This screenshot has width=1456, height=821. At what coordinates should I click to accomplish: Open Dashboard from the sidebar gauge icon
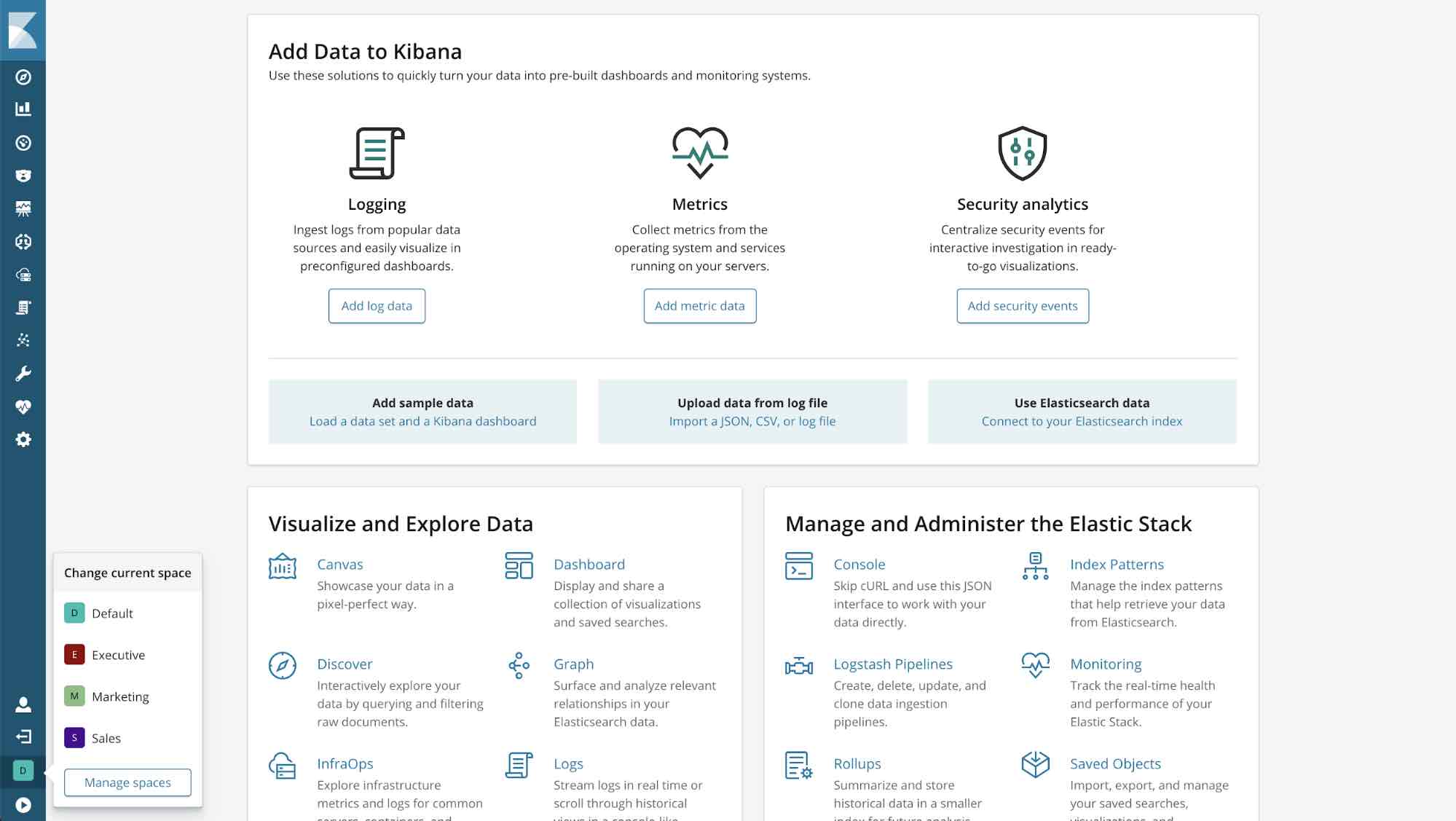click(23, 143)
